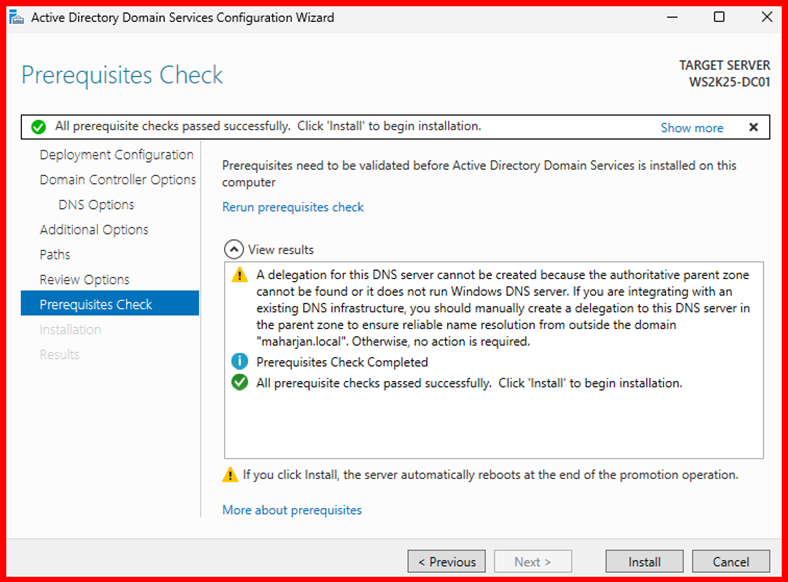788x582 pixels.
Task: Click the wizard app icon in title bar
Action: coord(14,18)
